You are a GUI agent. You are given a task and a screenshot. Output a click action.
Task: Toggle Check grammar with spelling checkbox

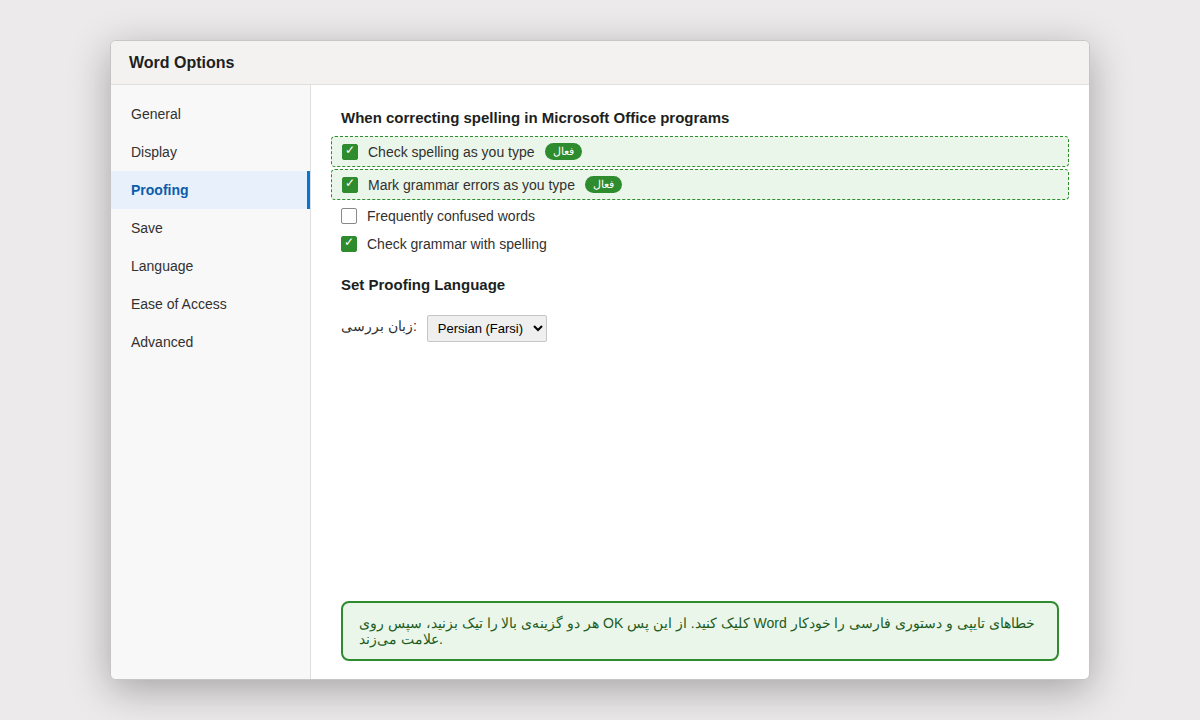349,244
